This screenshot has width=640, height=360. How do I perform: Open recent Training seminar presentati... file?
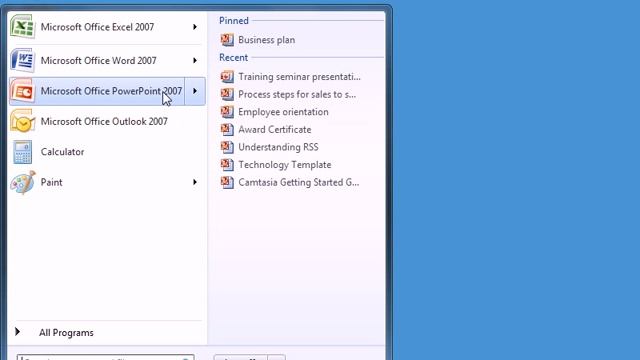click(299, 77)
